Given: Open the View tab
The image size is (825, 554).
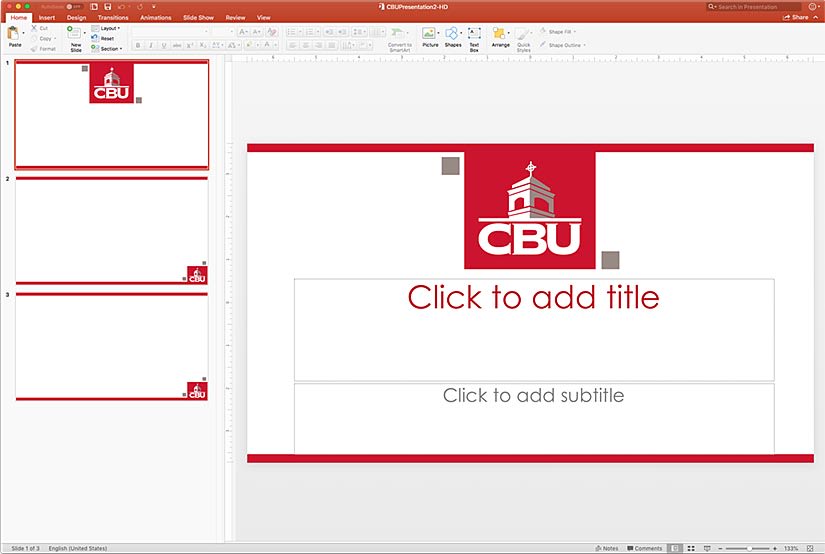Looking at the screenshot, I should tap(263, 17).
